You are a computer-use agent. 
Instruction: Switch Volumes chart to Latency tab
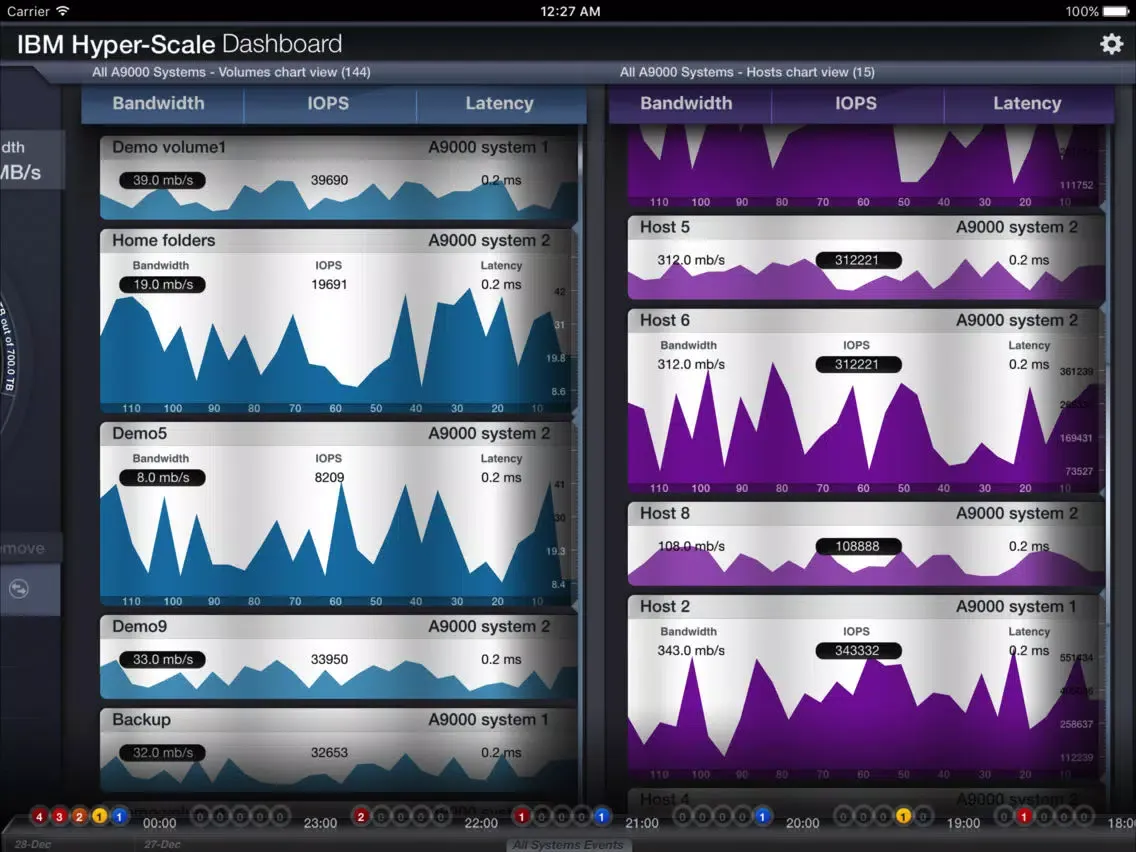pyautogui.click(x=500, y=103)
